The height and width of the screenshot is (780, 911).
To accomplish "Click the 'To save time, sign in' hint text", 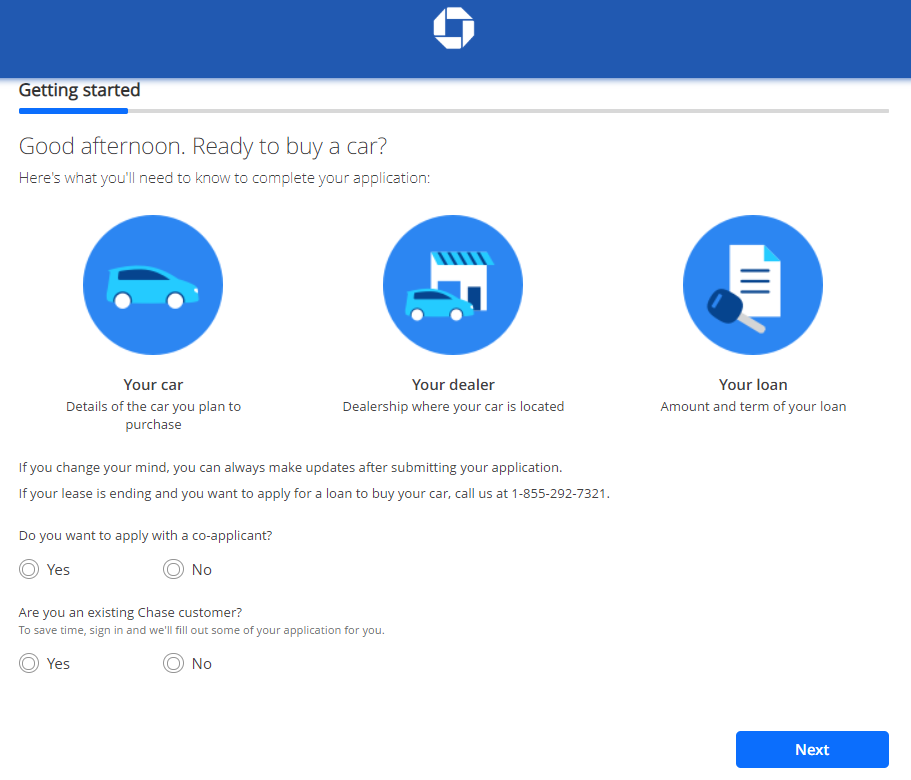I will click(202, 630).
